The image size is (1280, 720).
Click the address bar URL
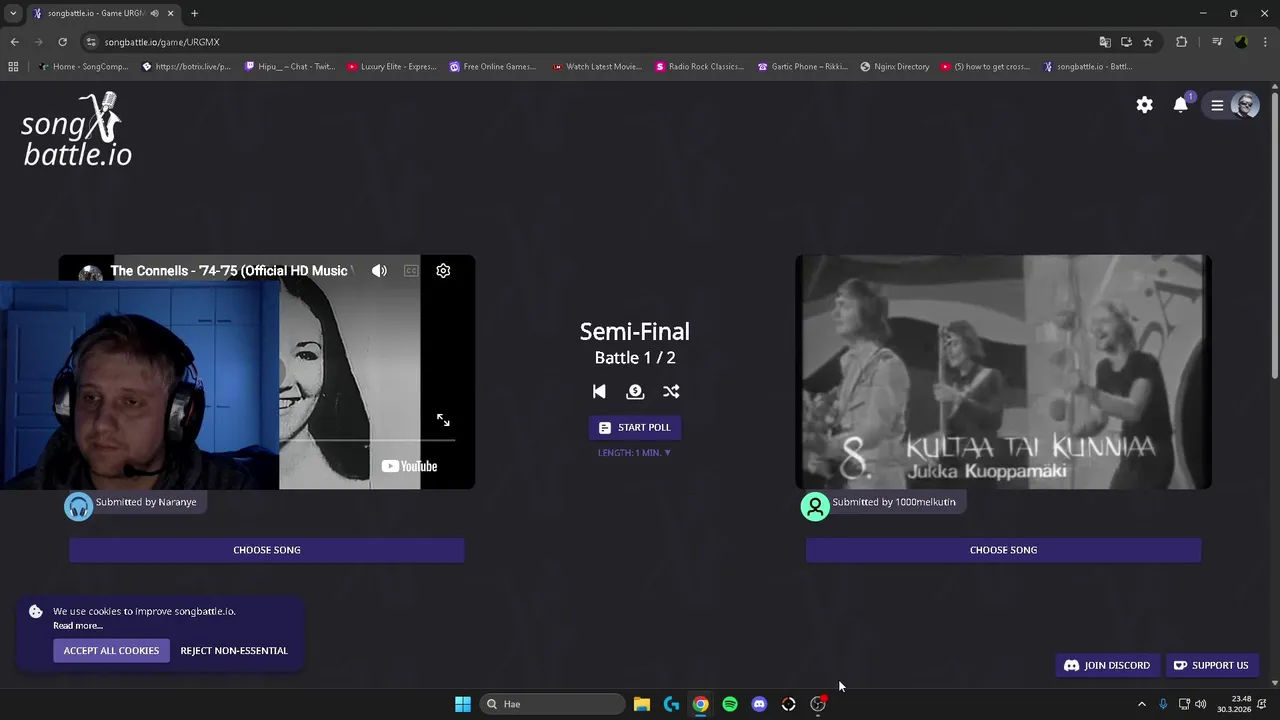click(x=162, y=42)
